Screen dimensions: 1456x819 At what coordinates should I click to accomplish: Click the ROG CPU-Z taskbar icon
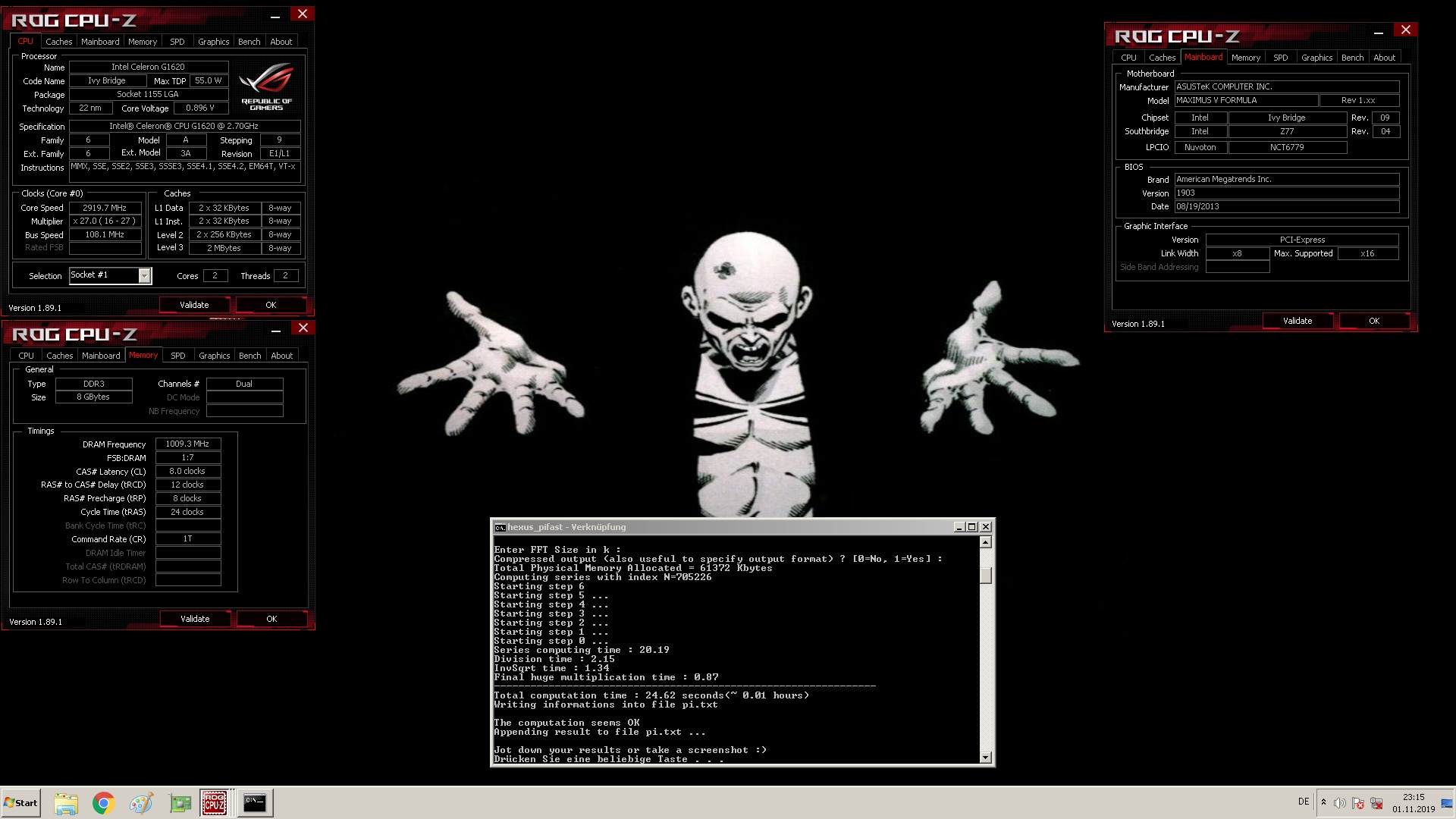215,803
